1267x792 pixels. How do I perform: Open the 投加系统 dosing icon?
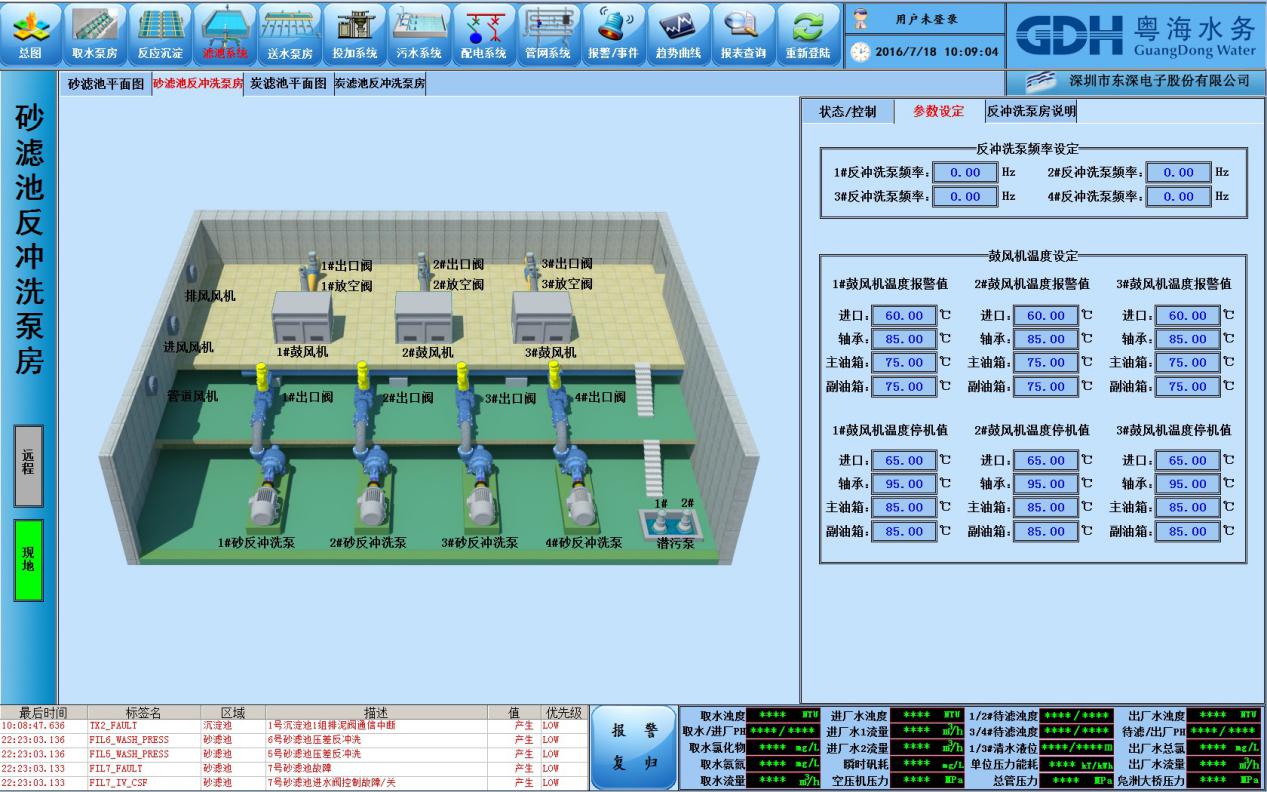click(x=354, y=33)
